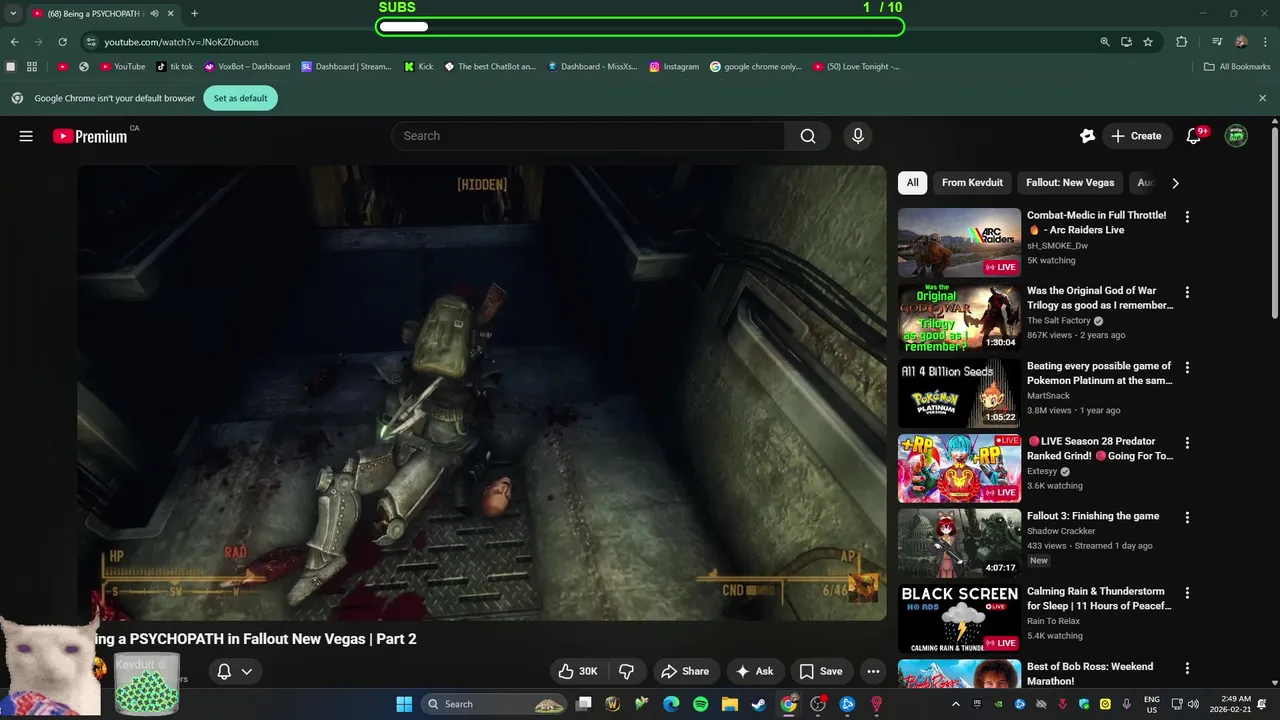This screenshot has width=1280, height=720.
Task: Like the video with 30K thumbs up
Action: click(x=577, y=671)
